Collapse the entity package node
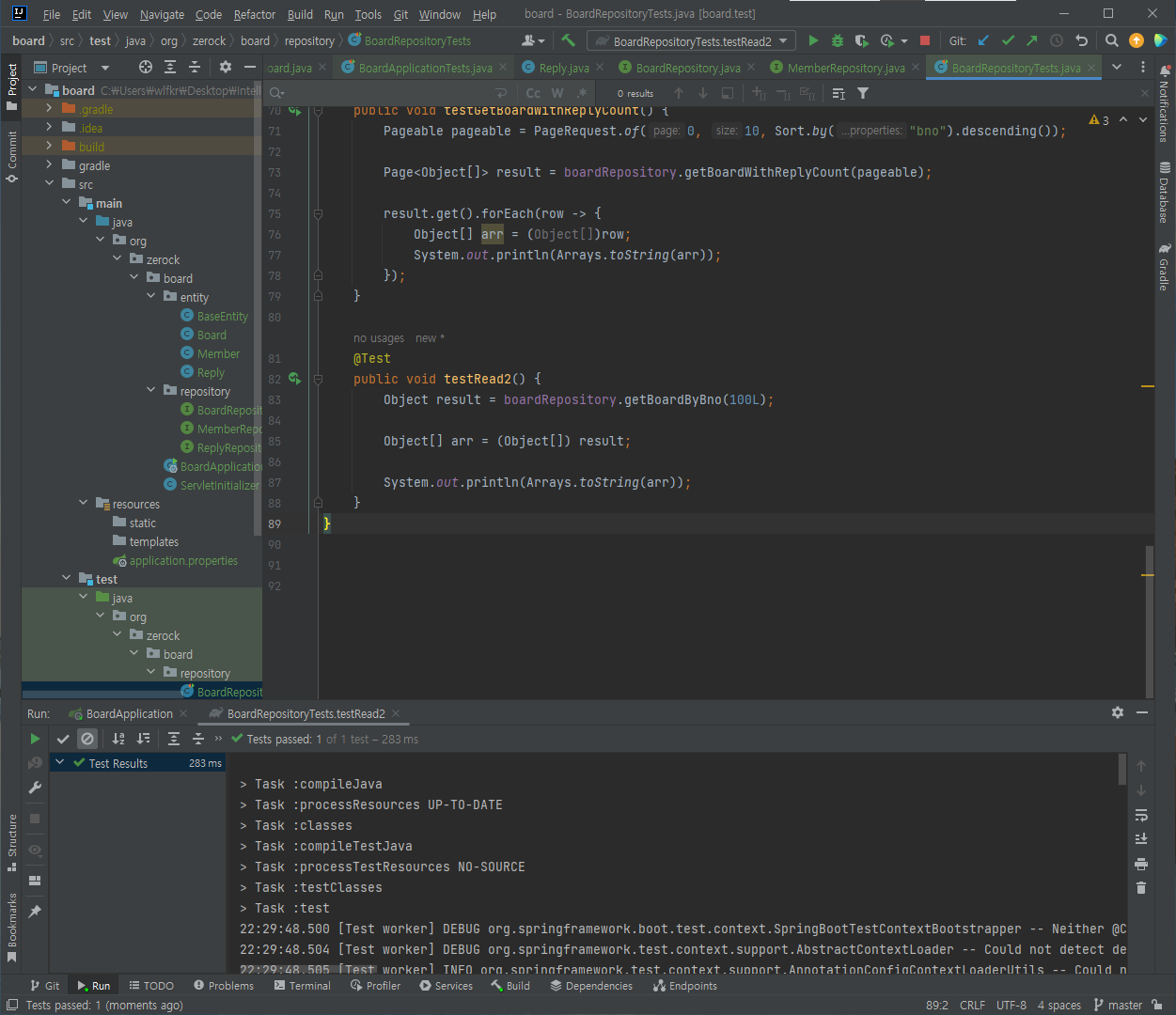The height and width of the screenshot is (1015, 1176). pos(151,297)
